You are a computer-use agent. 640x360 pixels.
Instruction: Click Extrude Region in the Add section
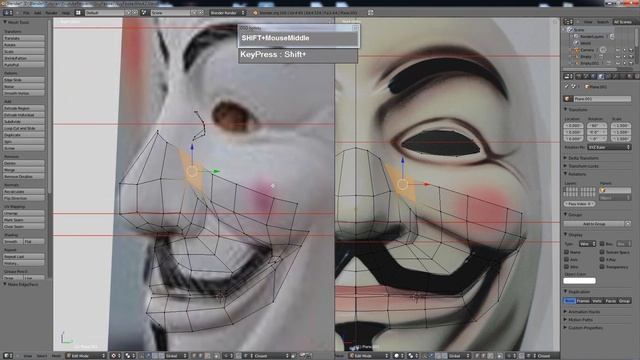coord(24,108)
